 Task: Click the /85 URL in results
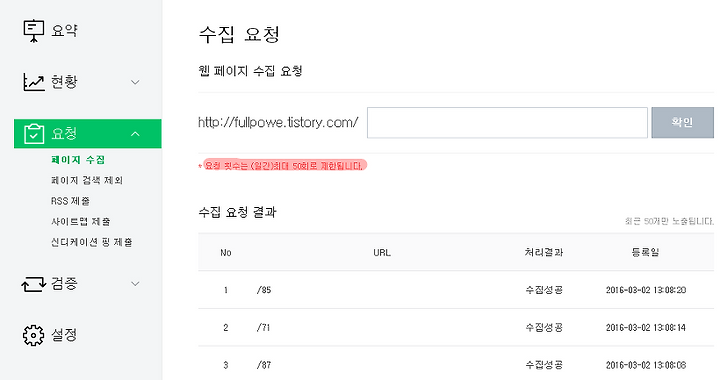point(264,290)
